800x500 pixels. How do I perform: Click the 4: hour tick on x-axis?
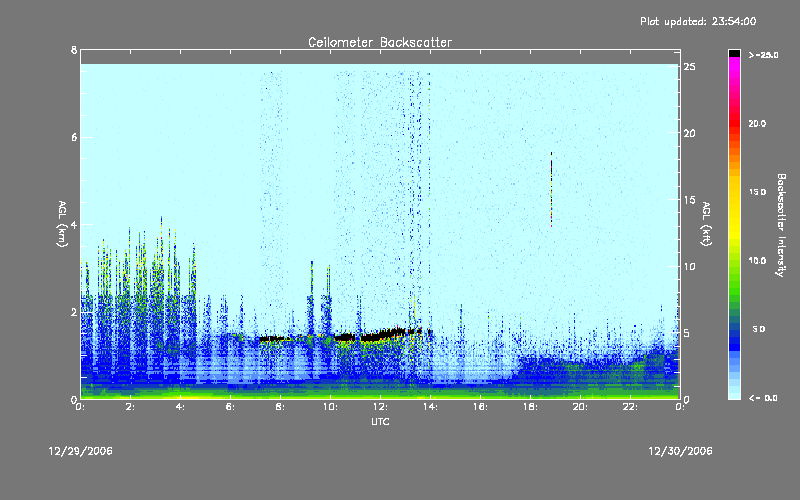[181, 407]
